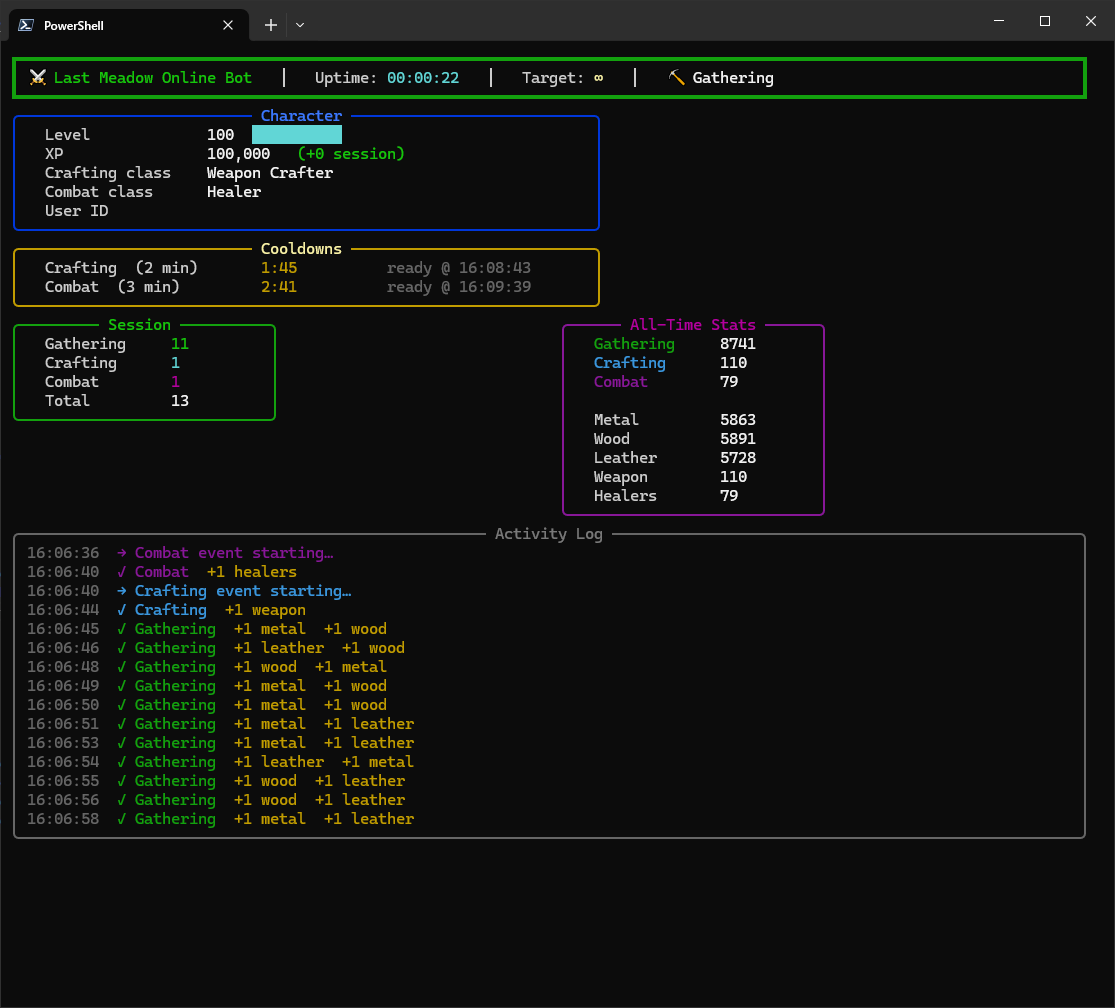
Task: Click the 16:06:46 Gathering log line
Action: (216, 648)
